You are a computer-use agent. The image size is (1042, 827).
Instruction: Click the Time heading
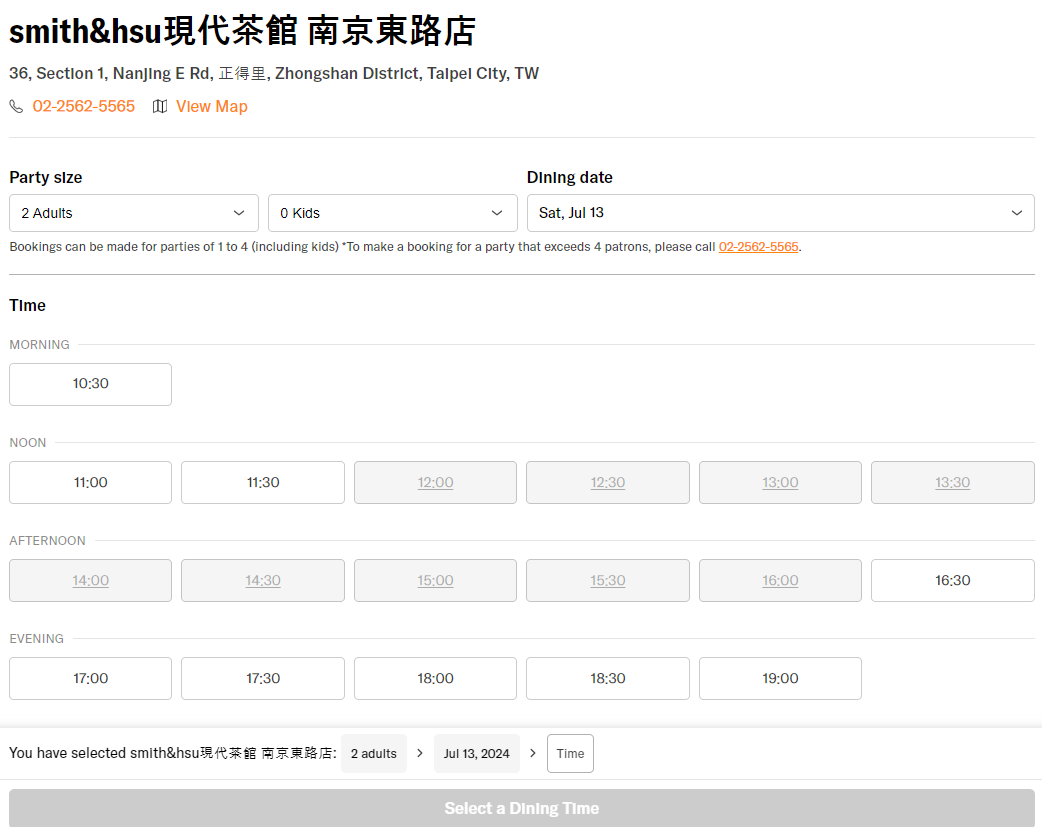[27, 306]
